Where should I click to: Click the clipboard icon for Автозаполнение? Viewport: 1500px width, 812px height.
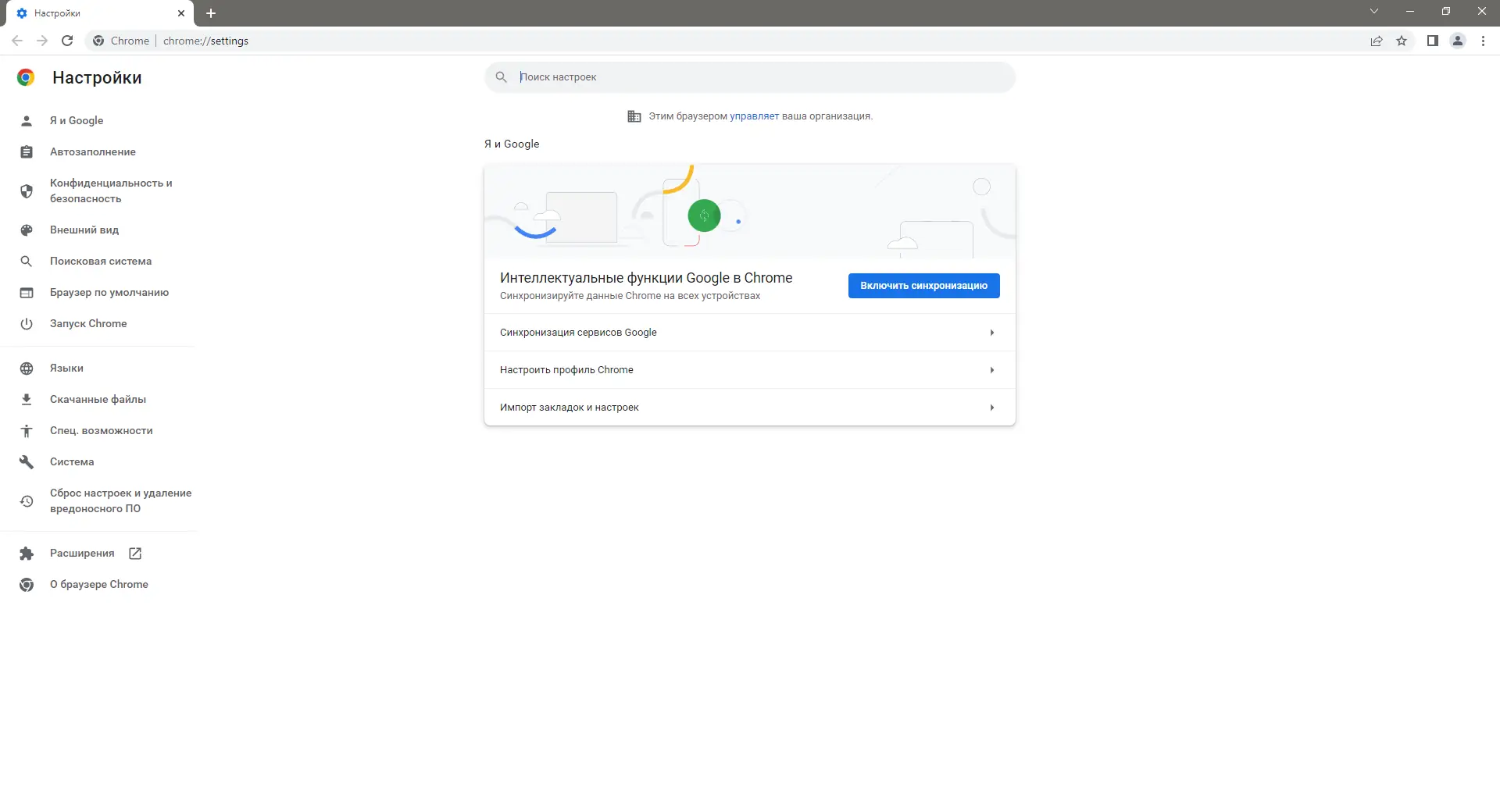(27, 152)
